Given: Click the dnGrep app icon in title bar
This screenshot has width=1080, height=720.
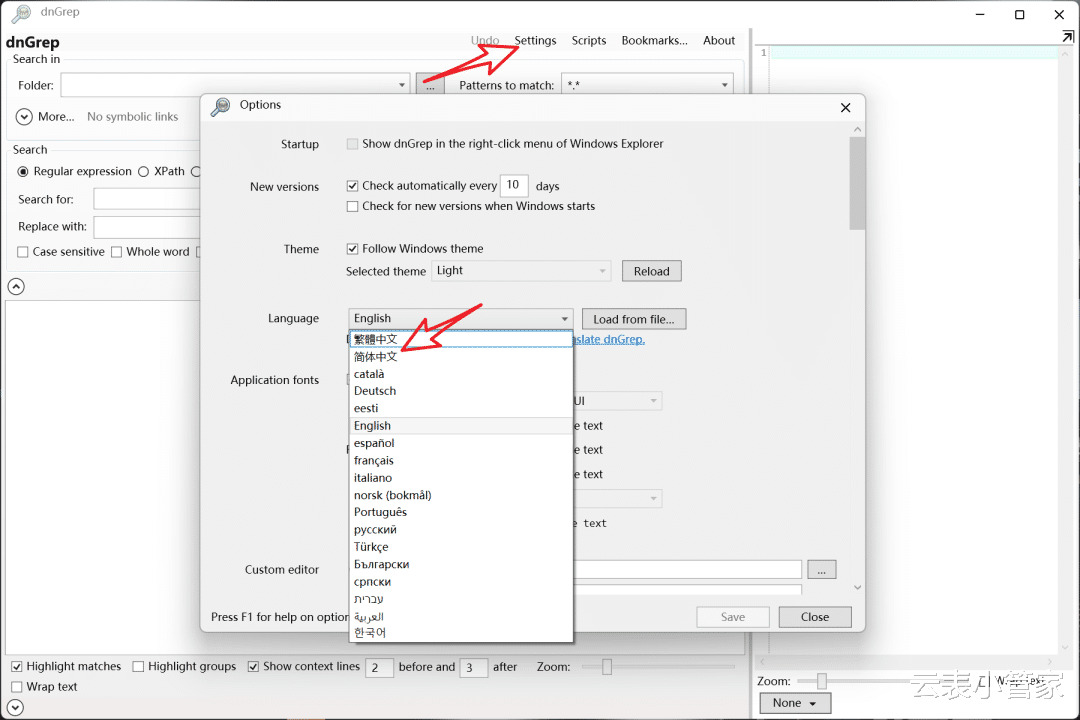Looking at the screenshot, I should pos(21,13).
